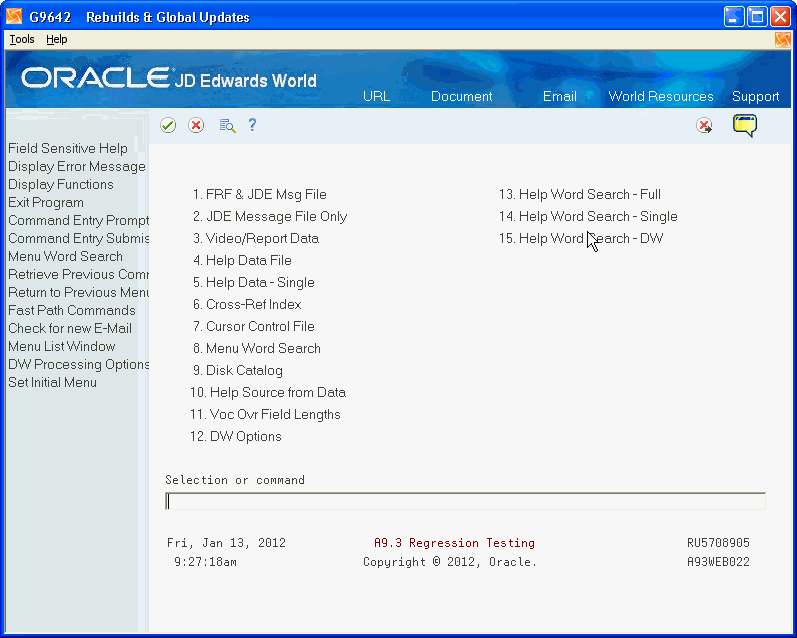
Task: Select Set Initial Menu in the sidebar
Action: click(52, 382)
